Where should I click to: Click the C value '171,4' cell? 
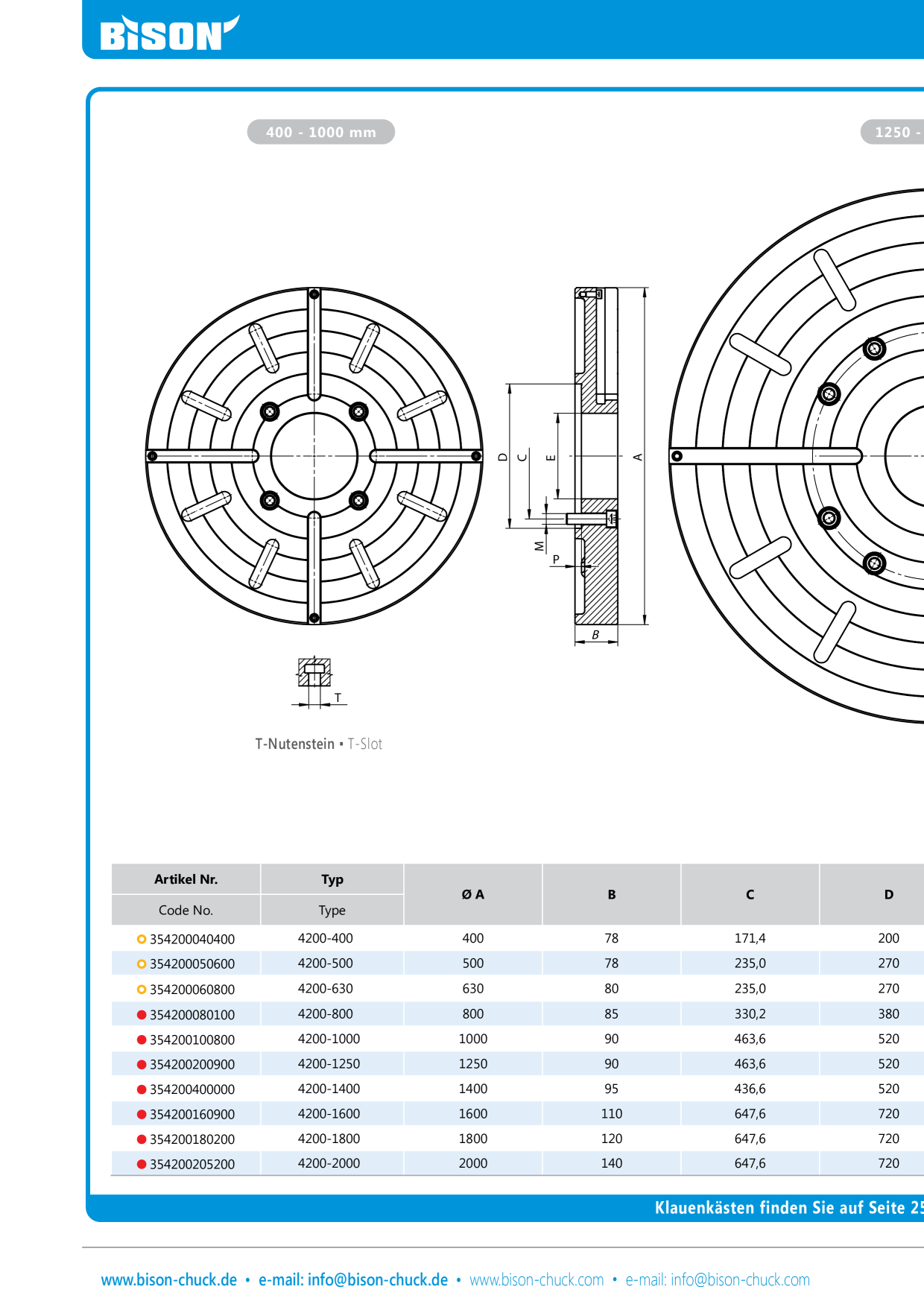750,938
